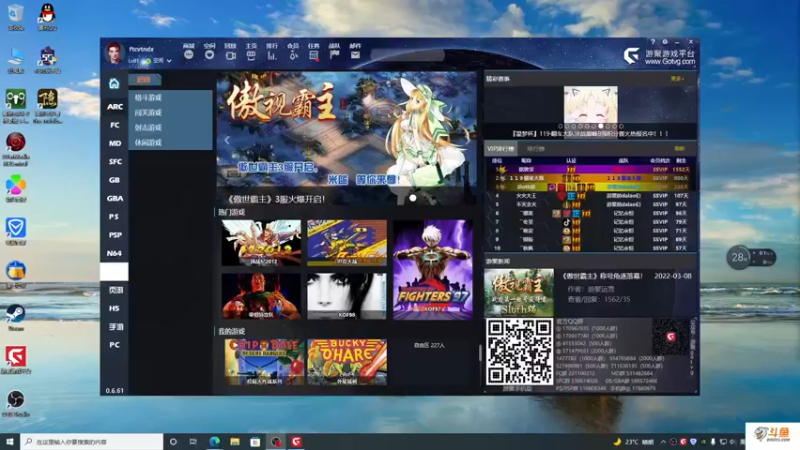Click the search field in top bar
Viewport: 800px width, 450px height.
(407, 55)
